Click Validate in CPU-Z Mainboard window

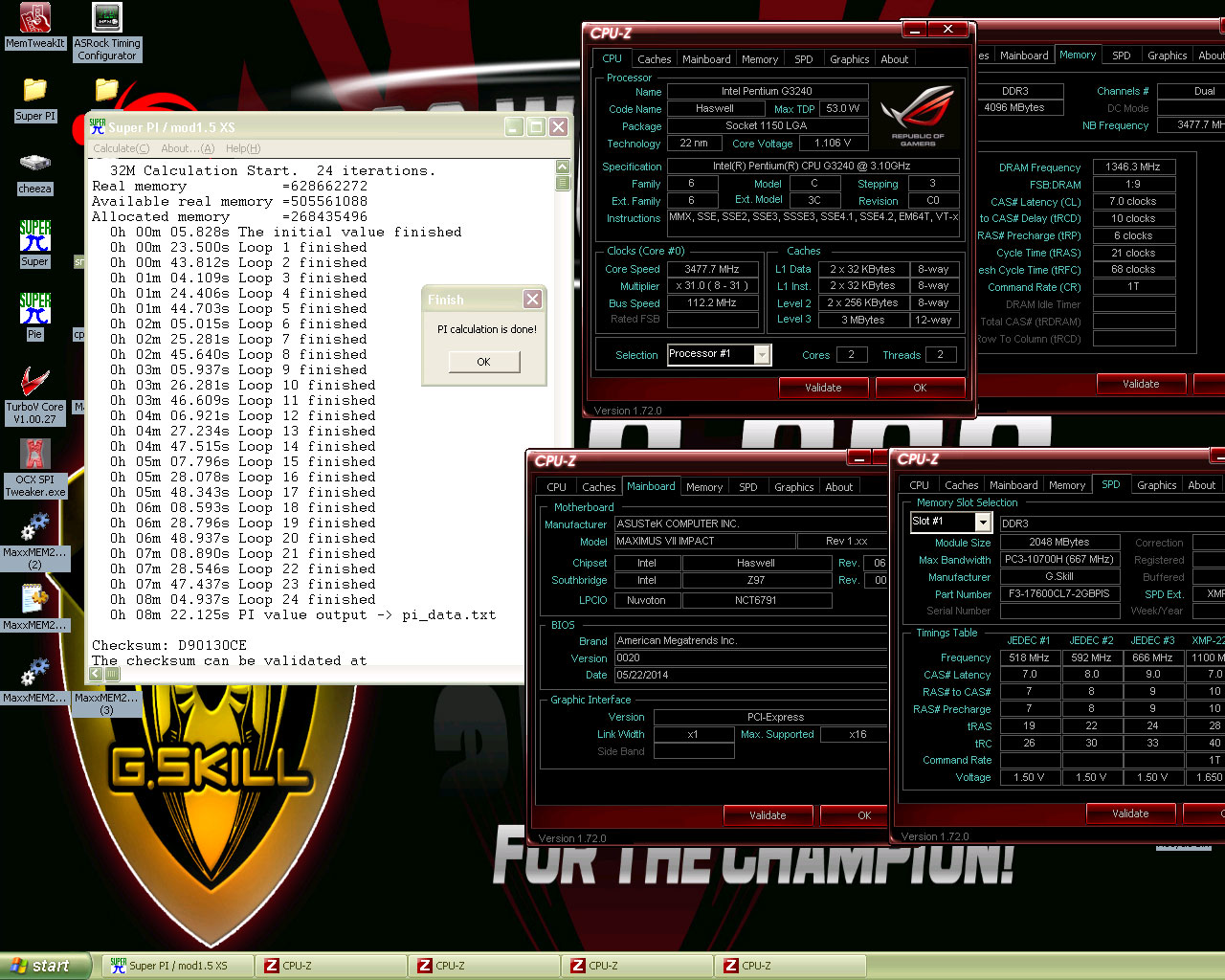point(768,815)
